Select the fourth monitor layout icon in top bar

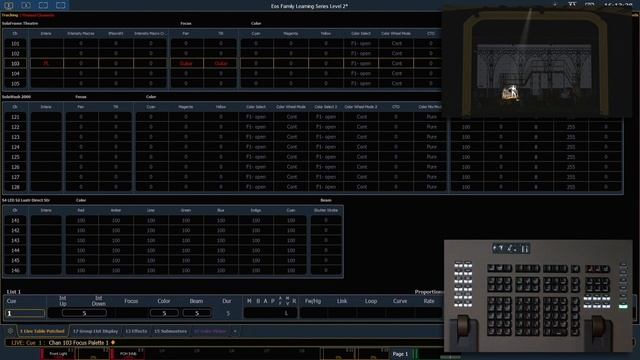[61, 5]
